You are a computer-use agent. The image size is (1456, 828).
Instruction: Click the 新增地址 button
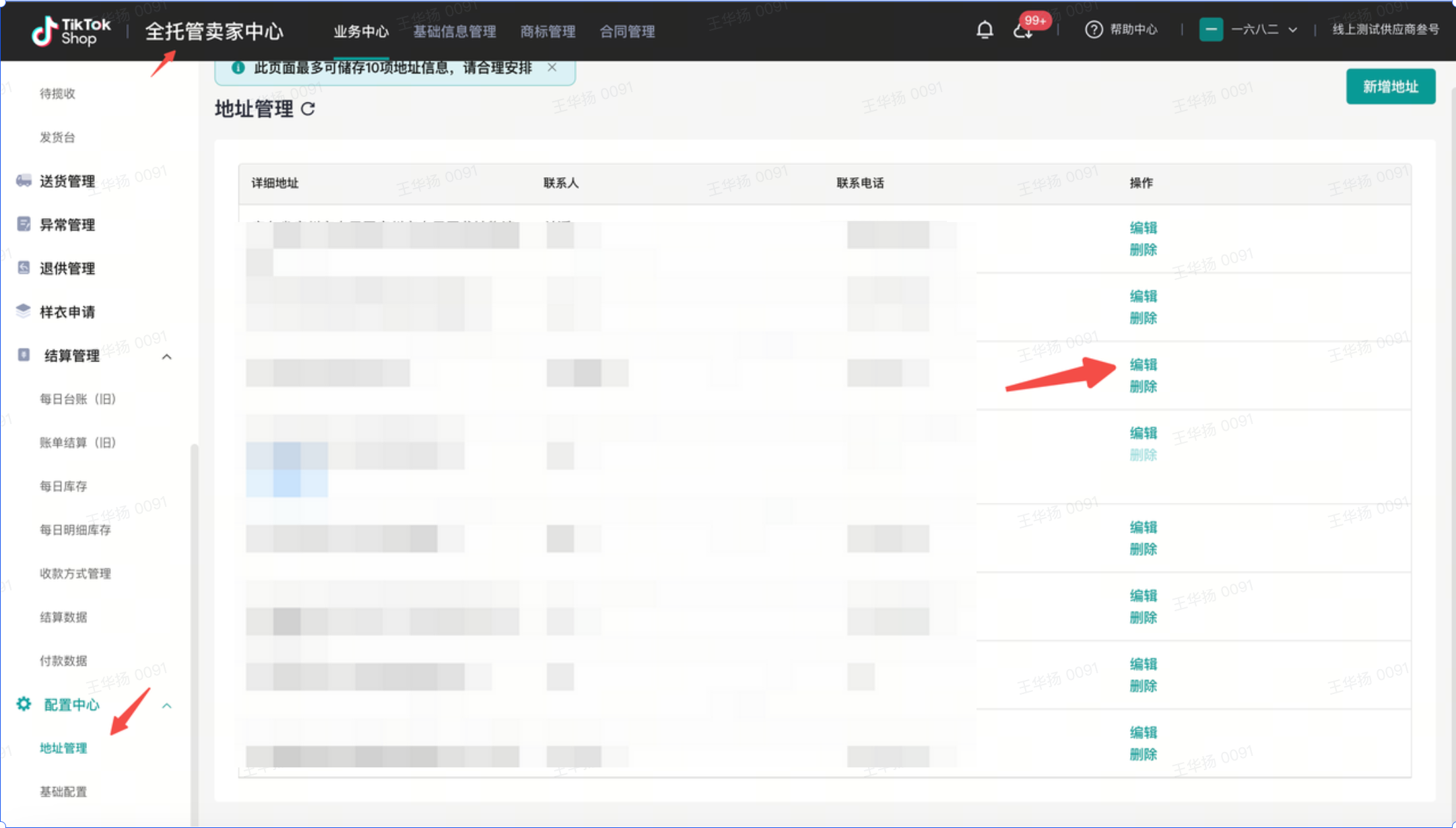[x=1391, y=86]
